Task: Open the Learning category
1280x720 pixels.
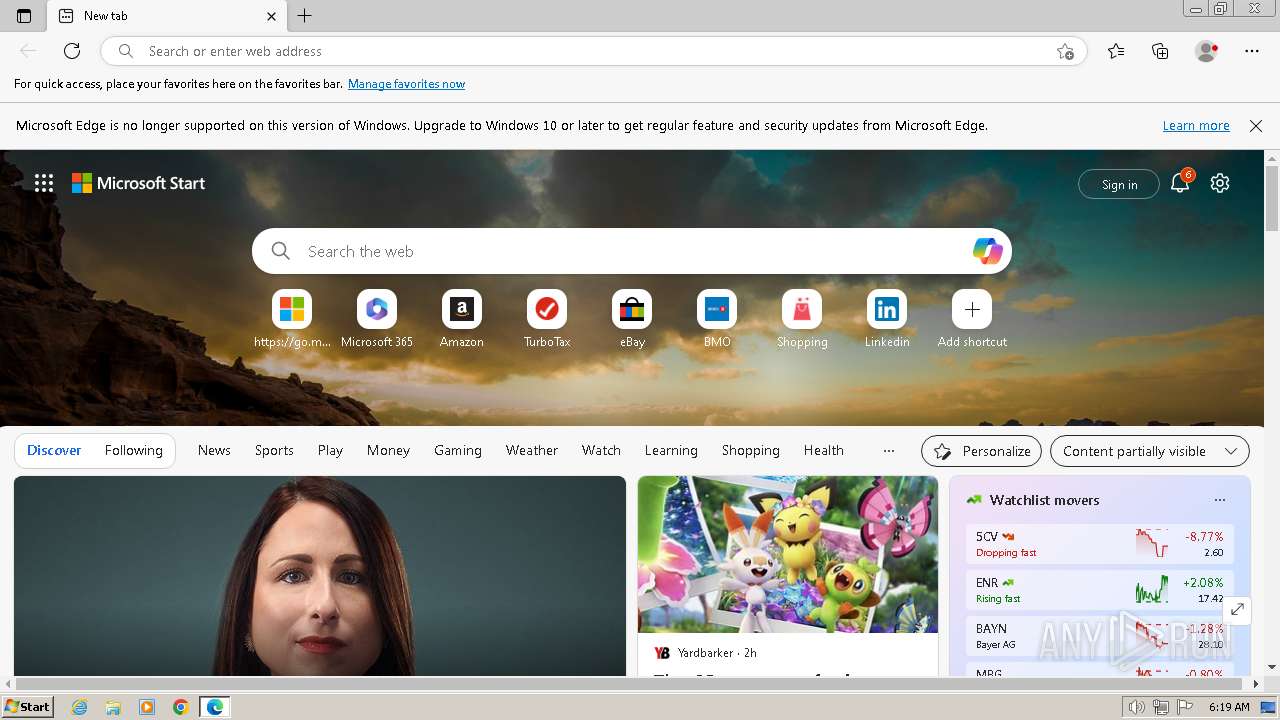Action: click(671, 451)
